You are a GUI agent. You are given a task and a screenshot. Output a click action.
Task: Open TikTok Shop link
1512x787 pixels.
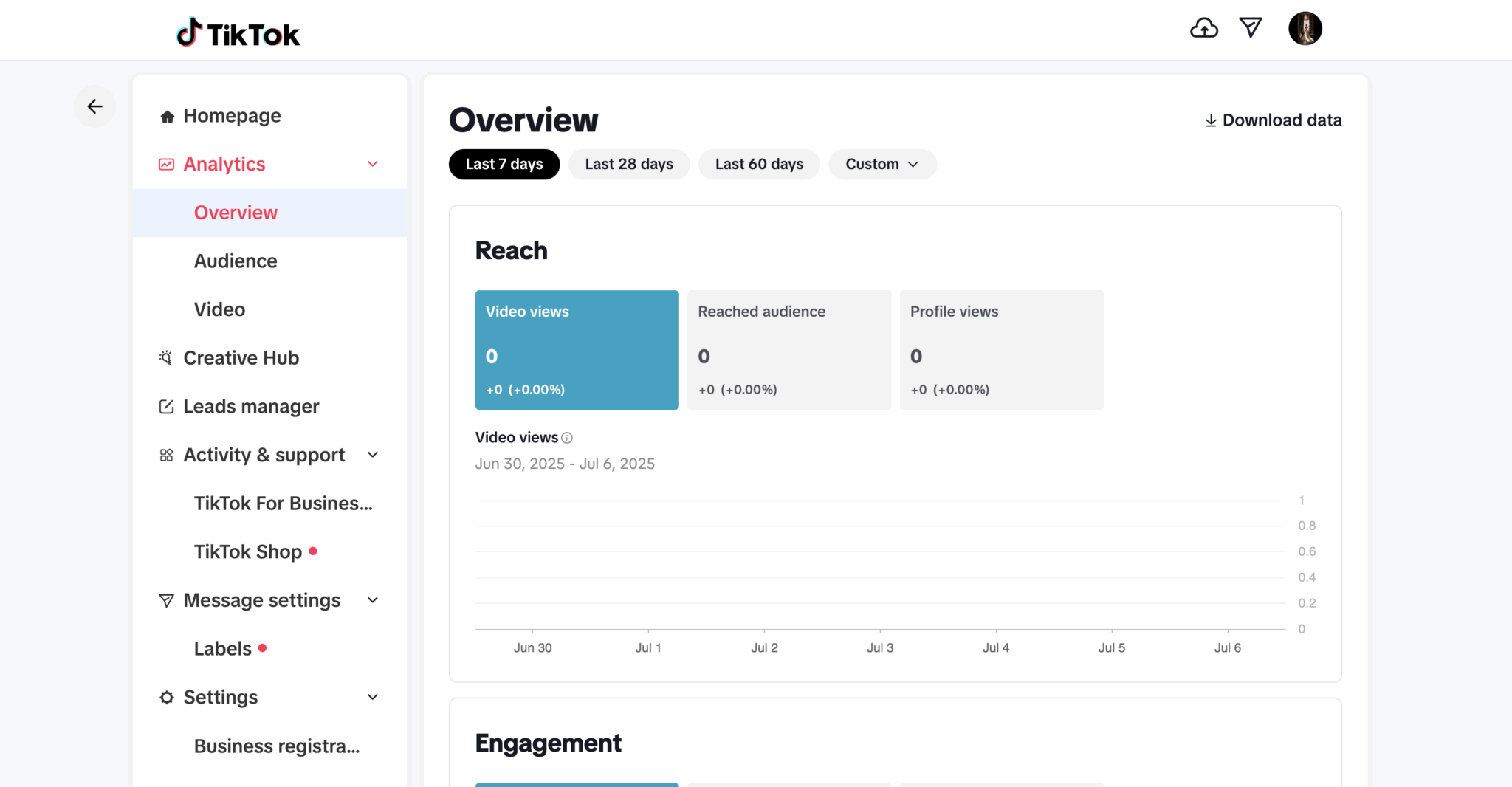click(x=248, y=551)
